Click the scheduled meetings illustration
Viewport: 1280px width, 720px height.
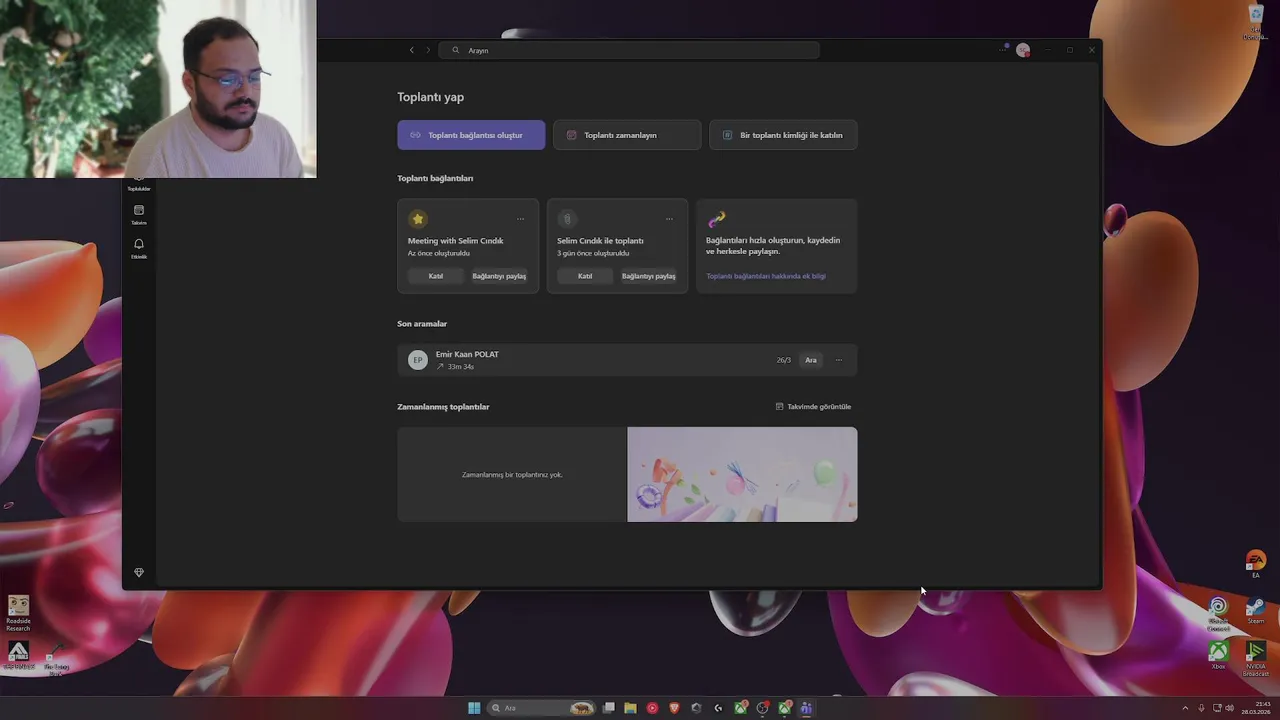click(x=742, y=474)
